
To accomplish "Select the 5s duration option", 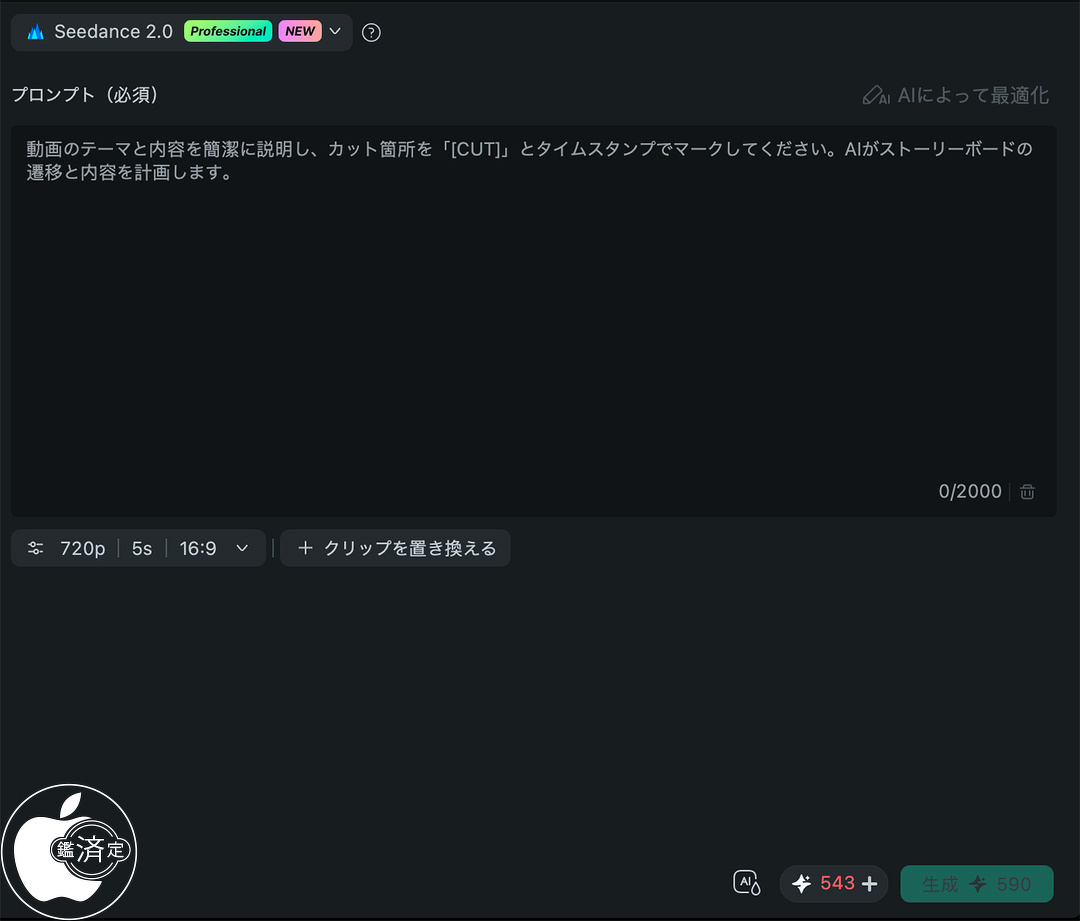I will [142, 548].
